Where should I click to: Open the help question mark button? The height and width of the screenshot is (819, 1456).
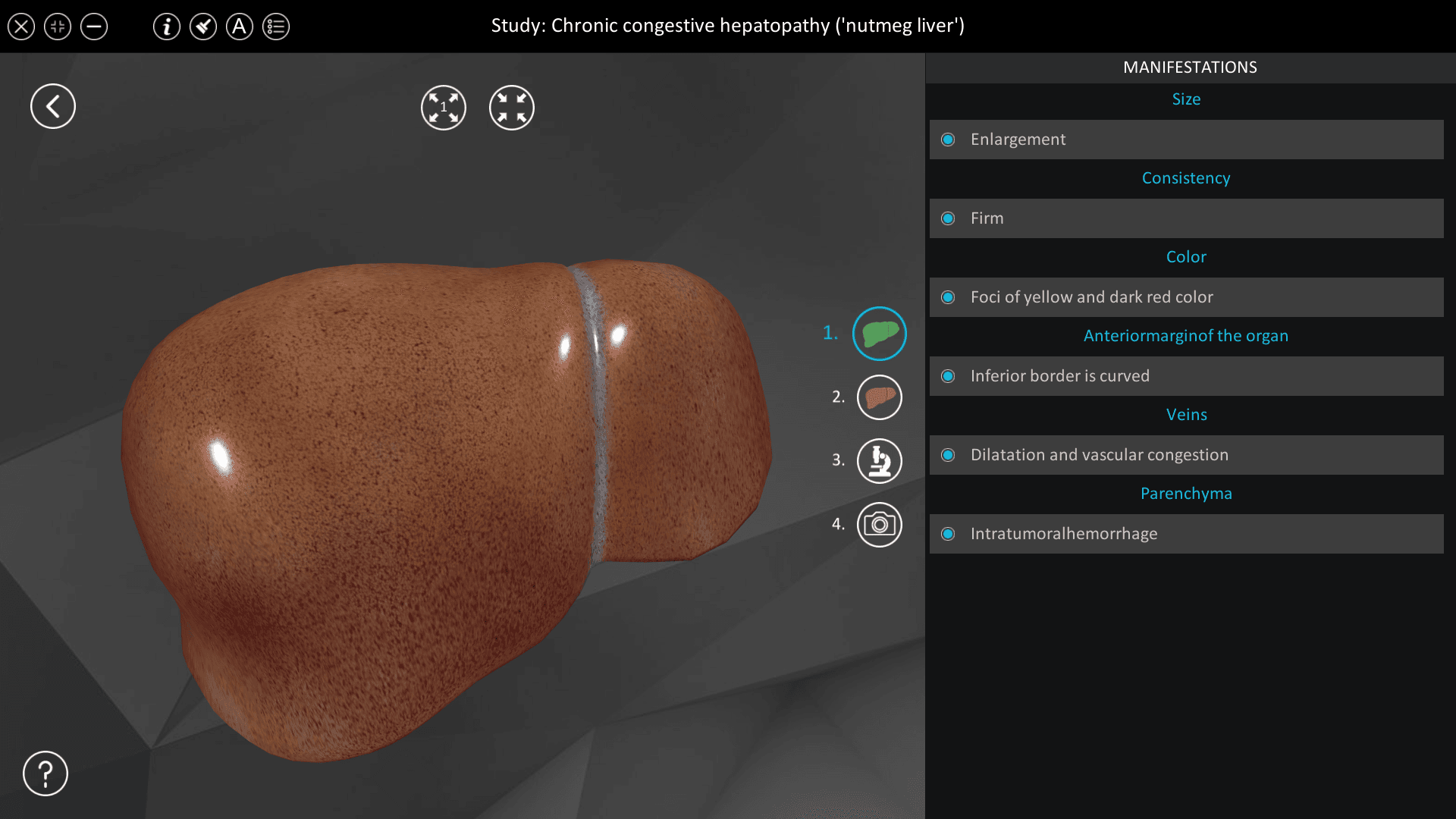[x=45, y=773]
